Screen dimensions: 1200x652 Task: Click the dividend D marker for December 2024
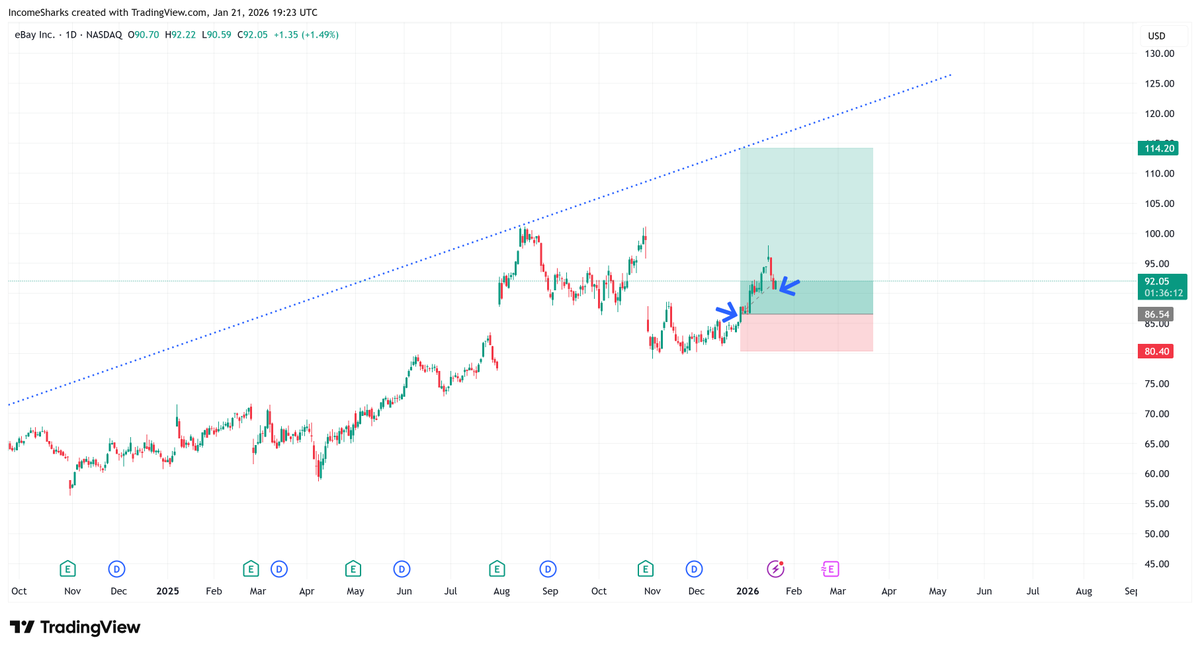click(117, 569)
